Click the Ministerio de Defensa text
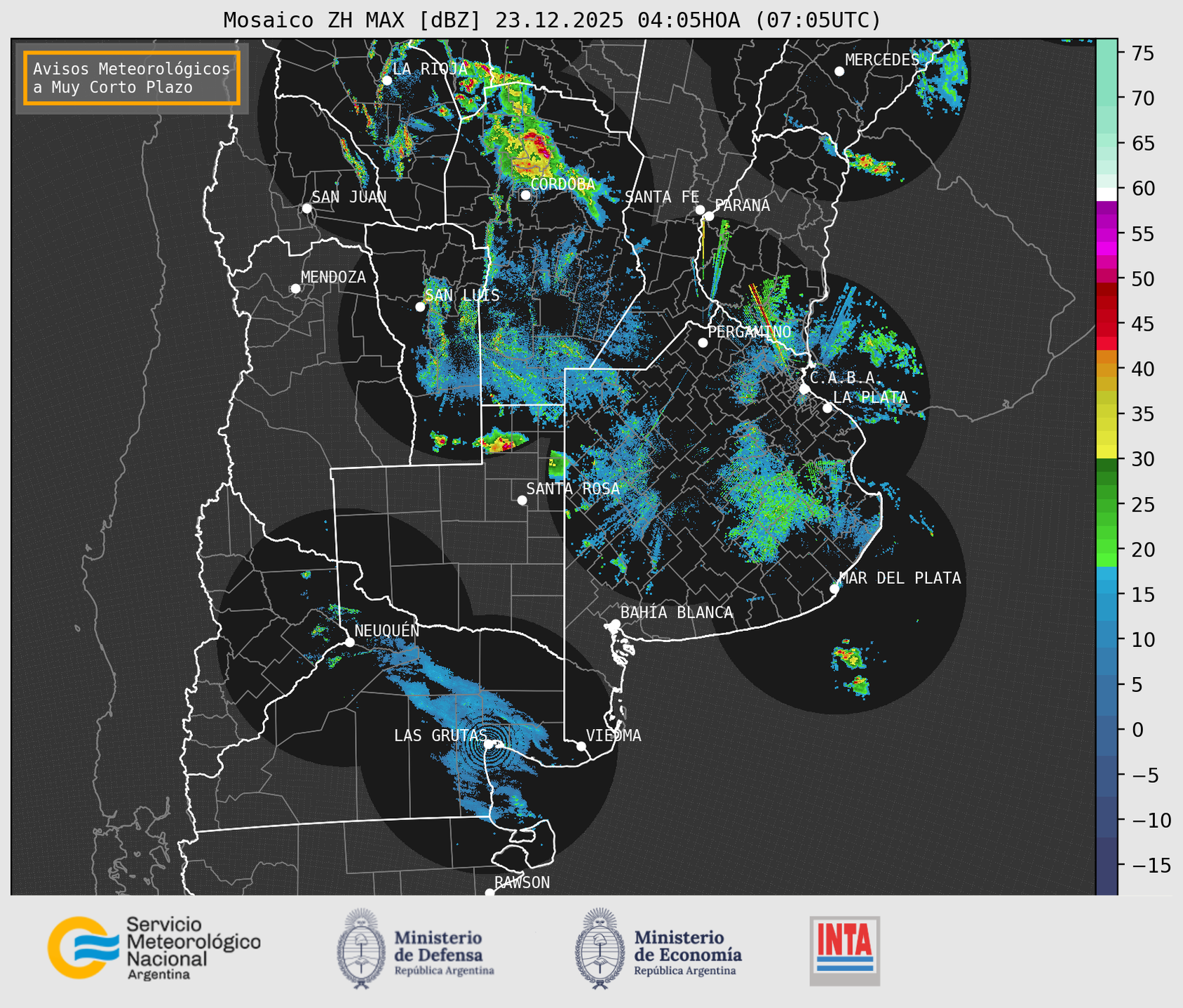 pos(444,952)
